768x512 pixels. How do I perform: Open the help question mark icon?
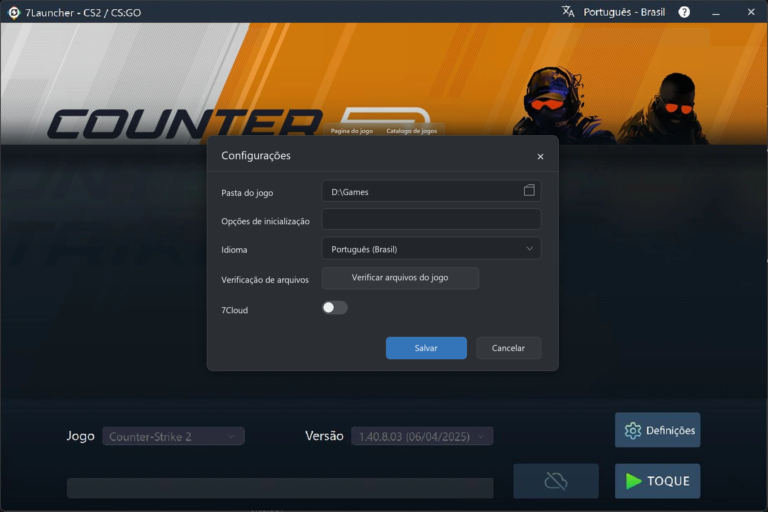pos(684,12)
